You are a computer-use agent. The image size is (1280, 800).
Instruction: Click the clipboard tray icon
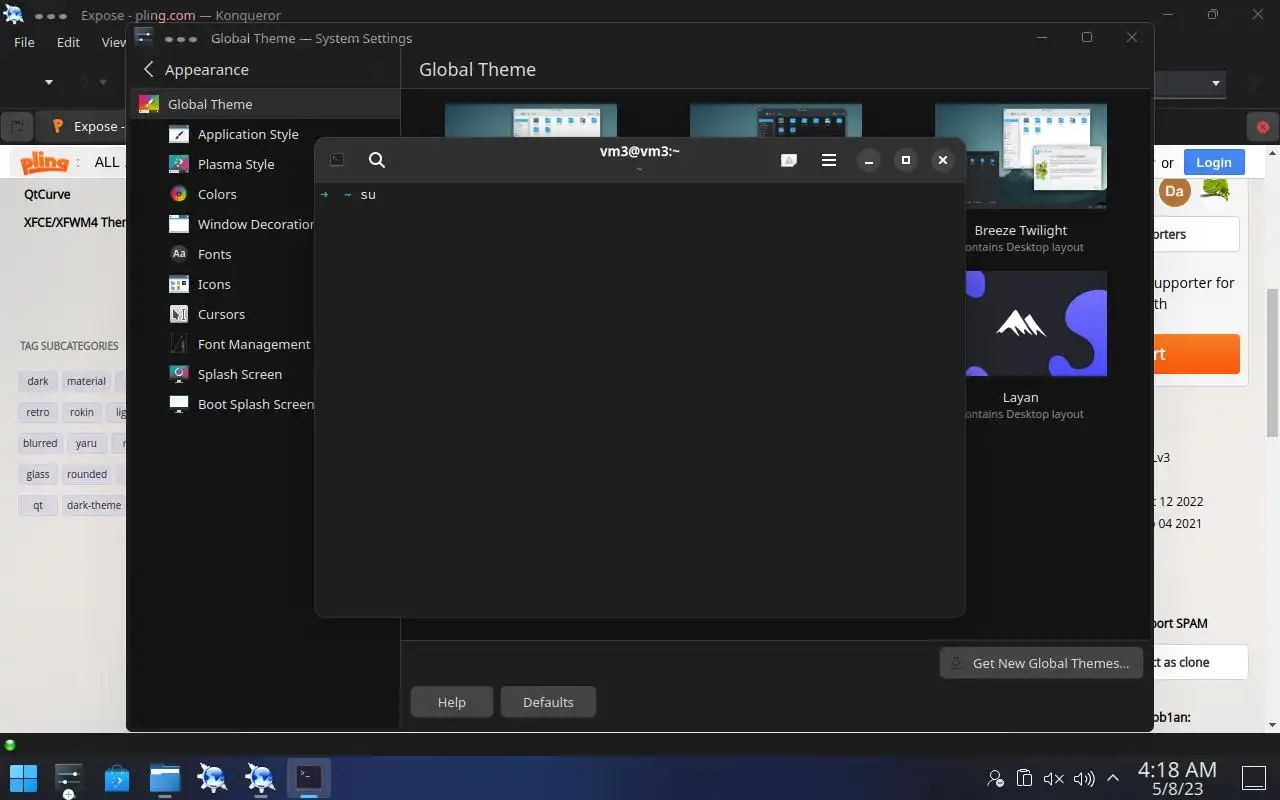(x=1024, y=778)
